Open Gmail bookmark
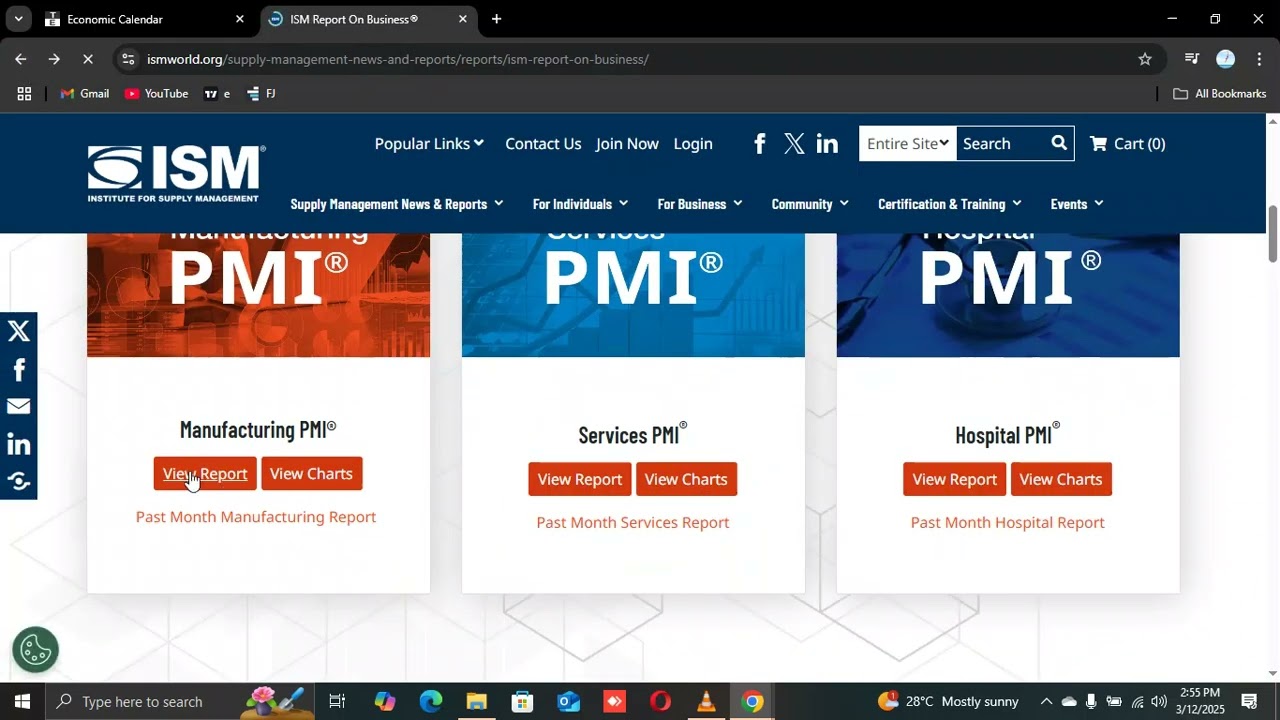Viewport: 1280px width, 720px height. click(85, 93)
